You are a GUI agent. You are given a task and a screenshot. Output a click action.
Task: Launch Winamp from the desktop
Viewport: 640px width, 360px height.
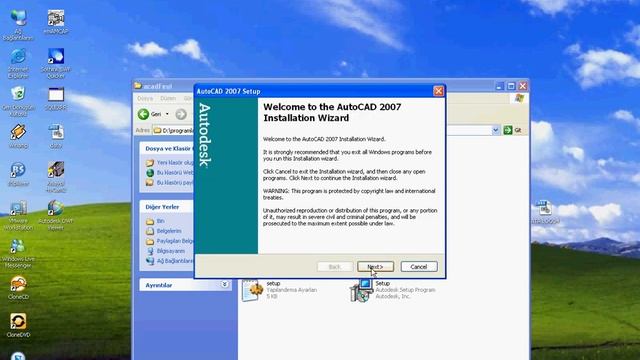[18, 137]
